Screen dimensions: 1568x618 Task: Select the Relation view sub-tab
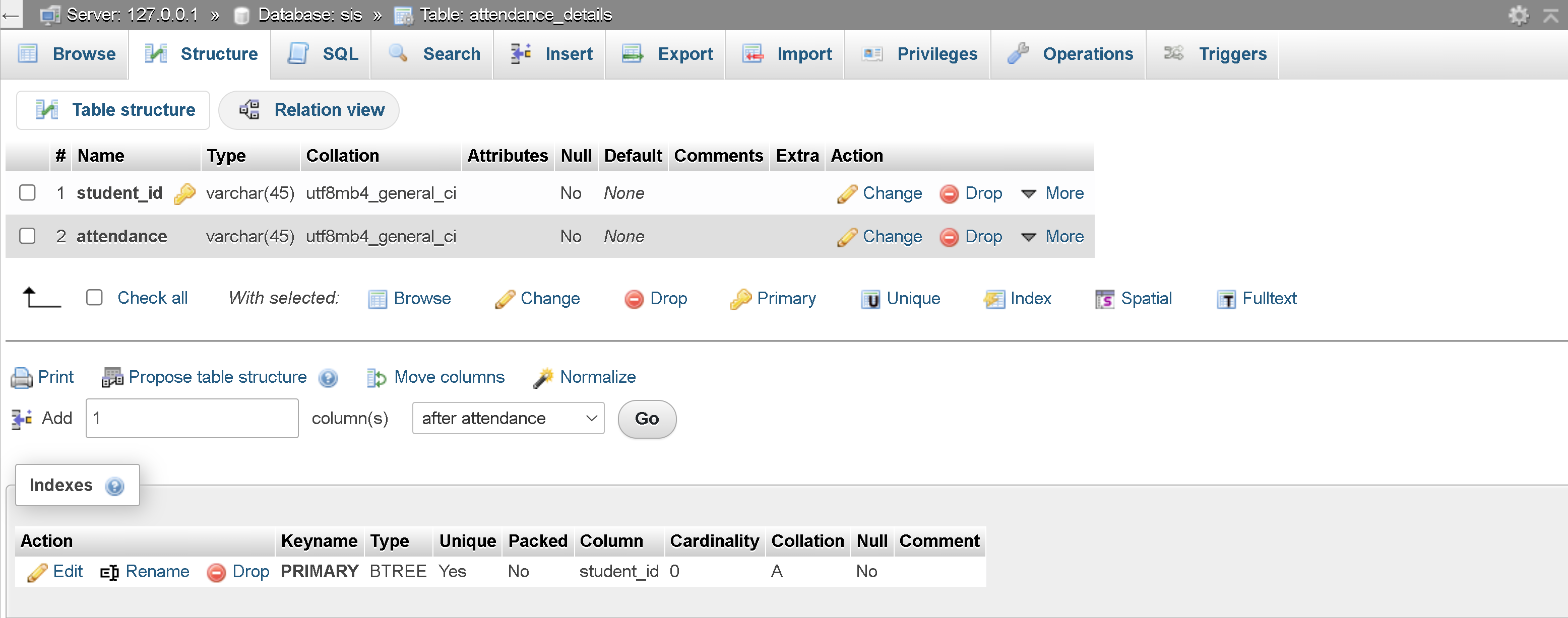tap(309, 111)
